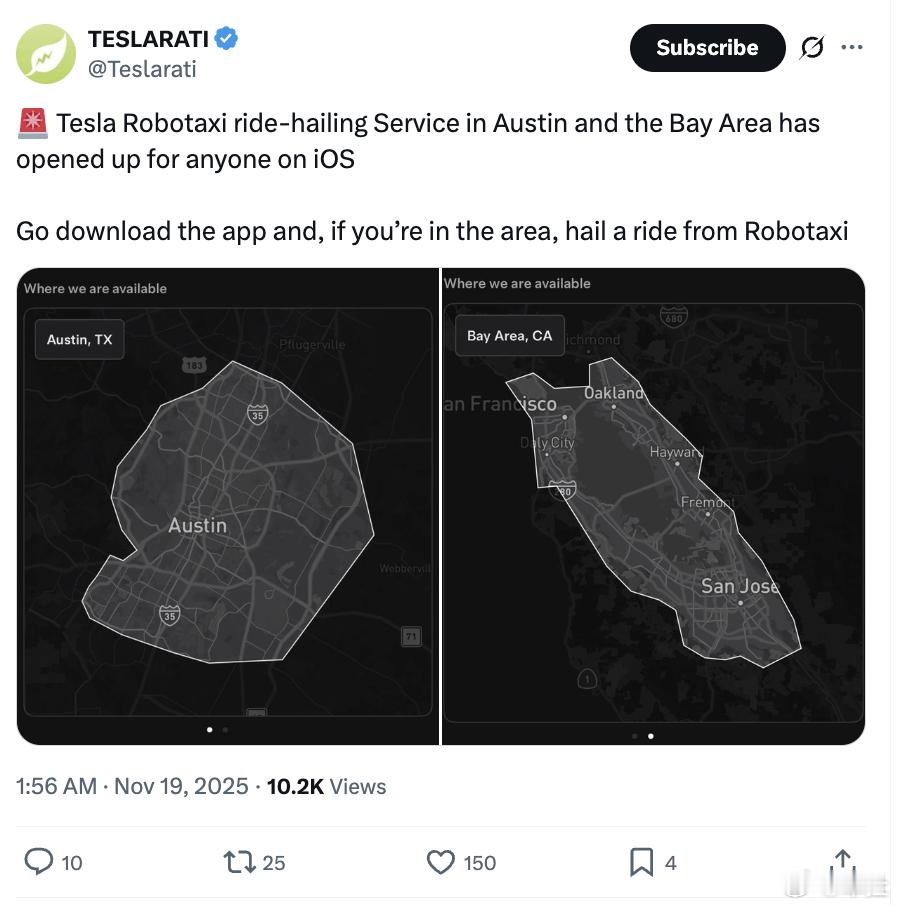Open the 10.2K Views analytics
Screen dimensions: 898x906
[x=326, y=786]
